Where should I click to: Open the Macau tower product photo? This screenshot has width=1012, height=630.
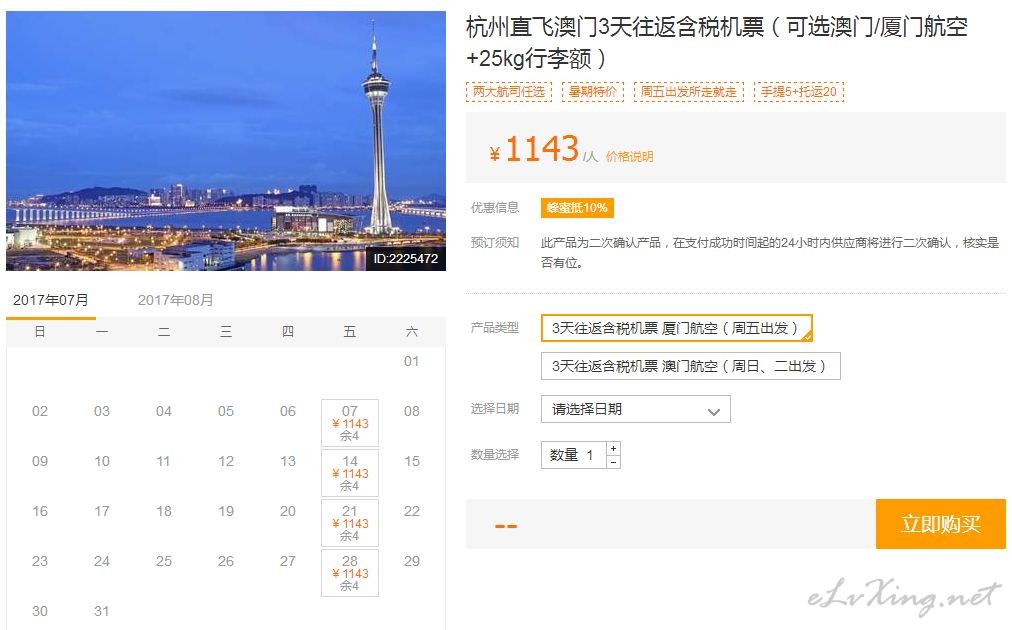tap(226, 141)
